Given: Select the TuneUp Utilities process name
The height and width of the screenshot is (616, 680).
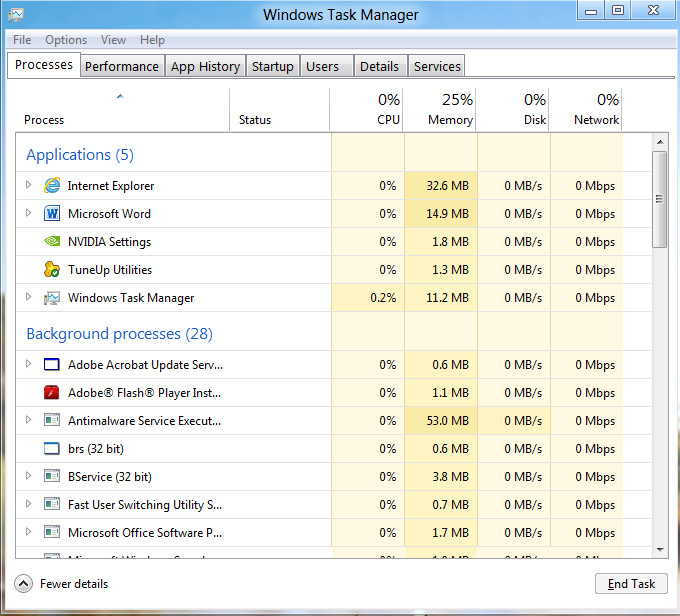Looking at the screenshot, I should click(x=110, y=270).
